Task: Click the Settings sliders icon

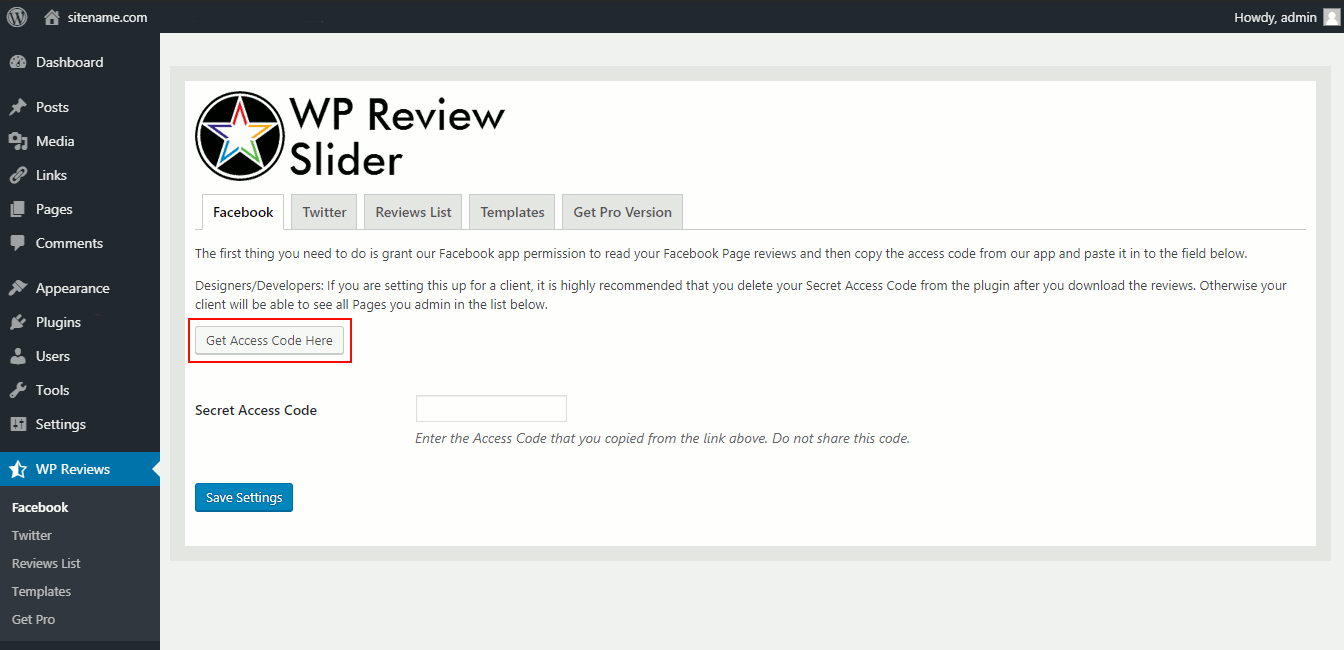Action: (x=18, y=424)
